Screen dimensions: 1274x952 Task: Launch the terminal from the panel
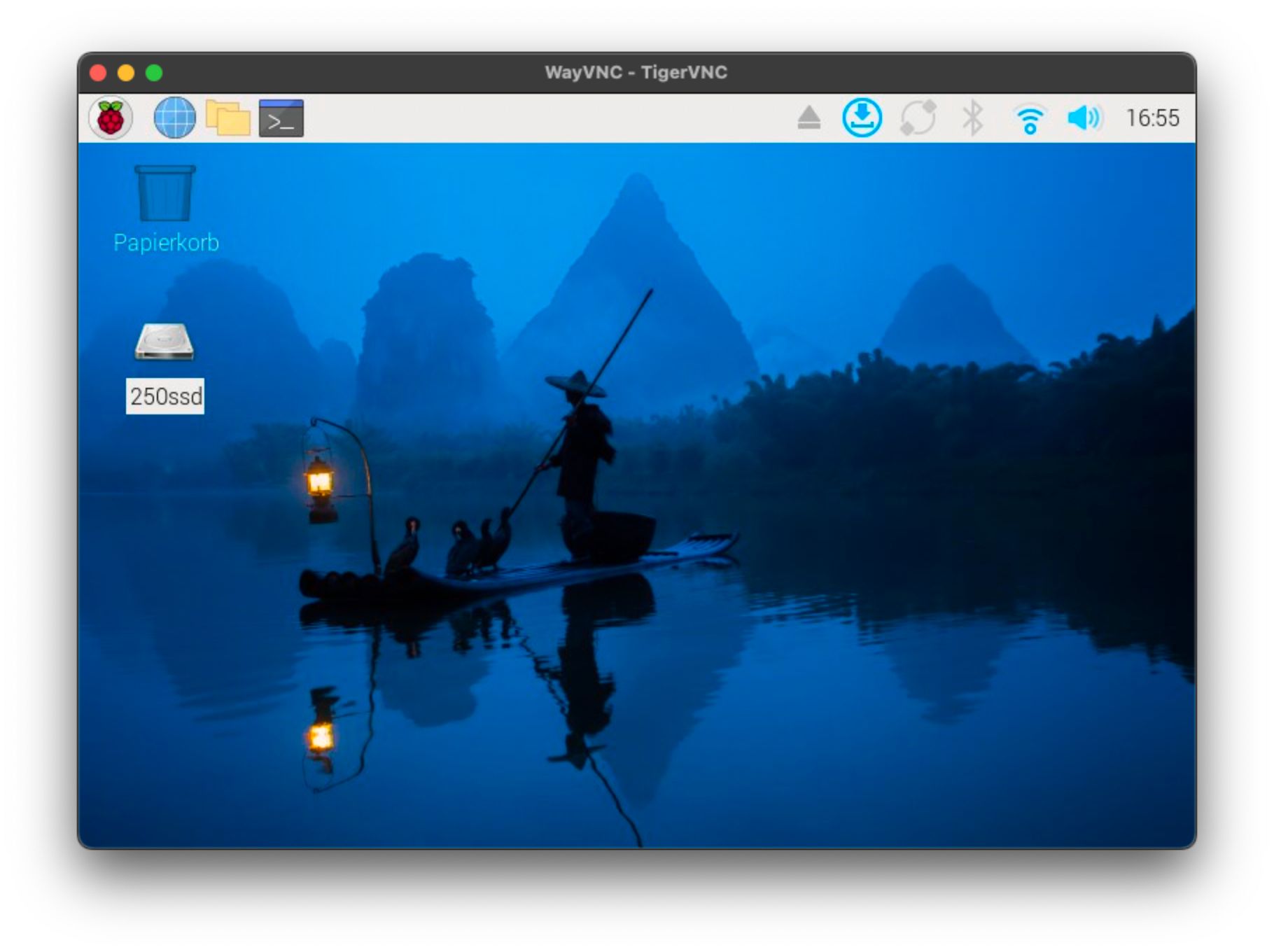coord(281,118)
